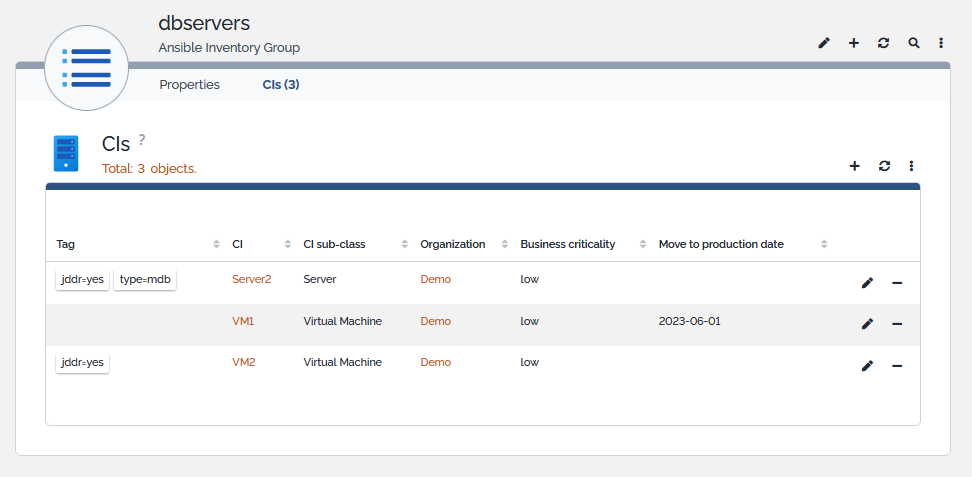This screenshot has height=477, width=972.
Task: Remove the Server2 row using minus icon
Action: pyautogui.click(x=897, y=283)
